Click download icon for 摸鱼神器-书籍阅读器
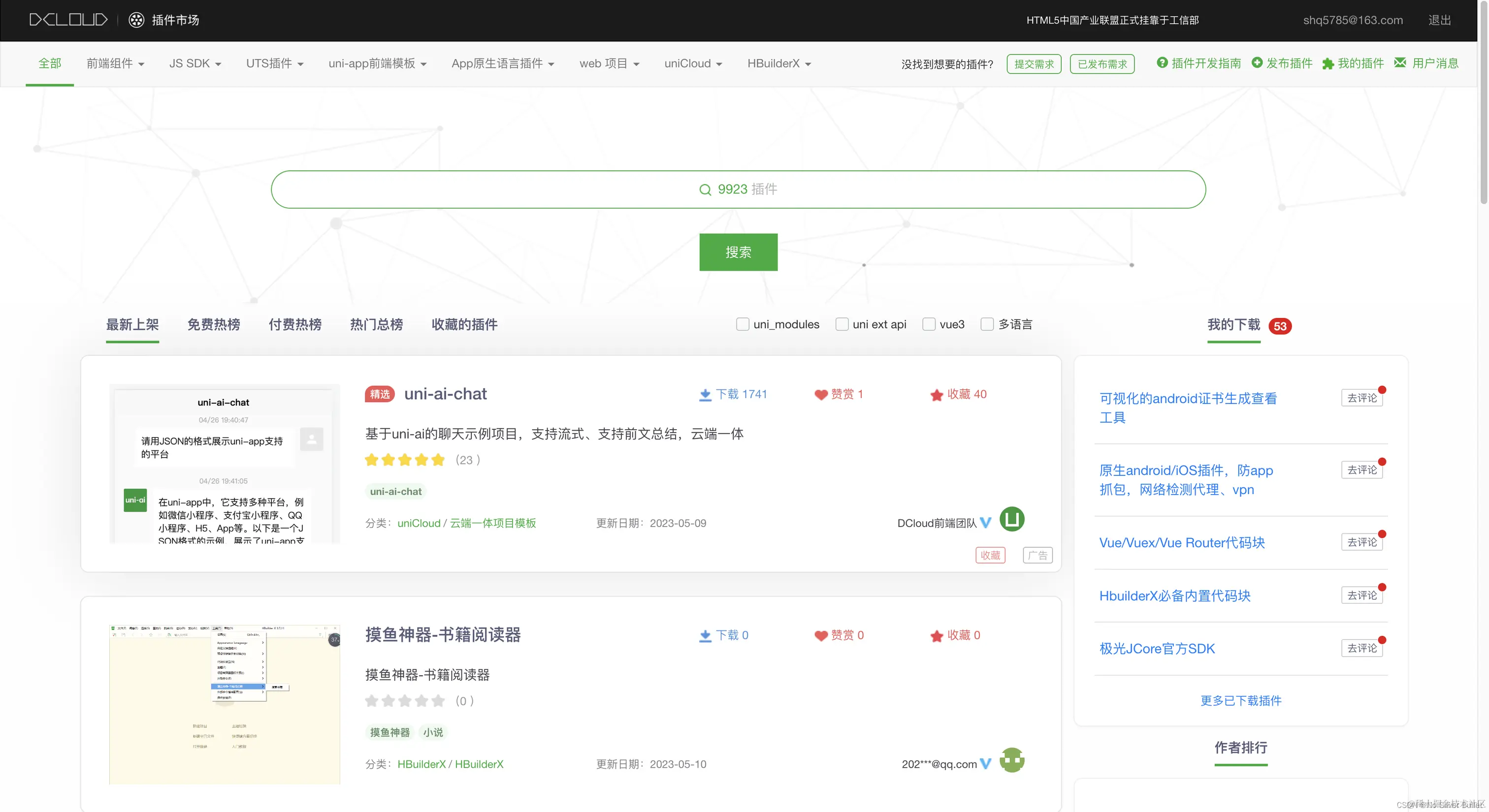 tap(705, 636)
